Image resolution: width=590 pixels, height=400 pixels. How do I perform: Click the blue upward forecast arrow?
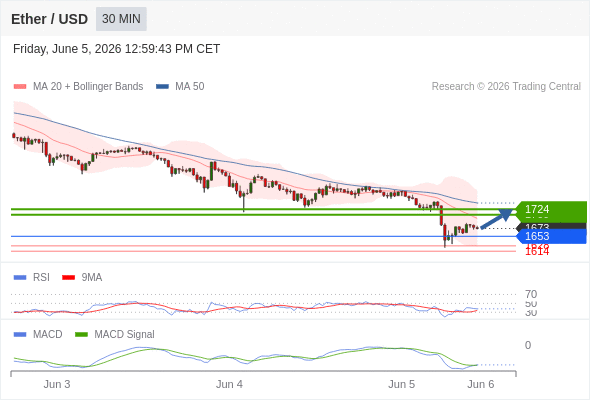(497, 219)
